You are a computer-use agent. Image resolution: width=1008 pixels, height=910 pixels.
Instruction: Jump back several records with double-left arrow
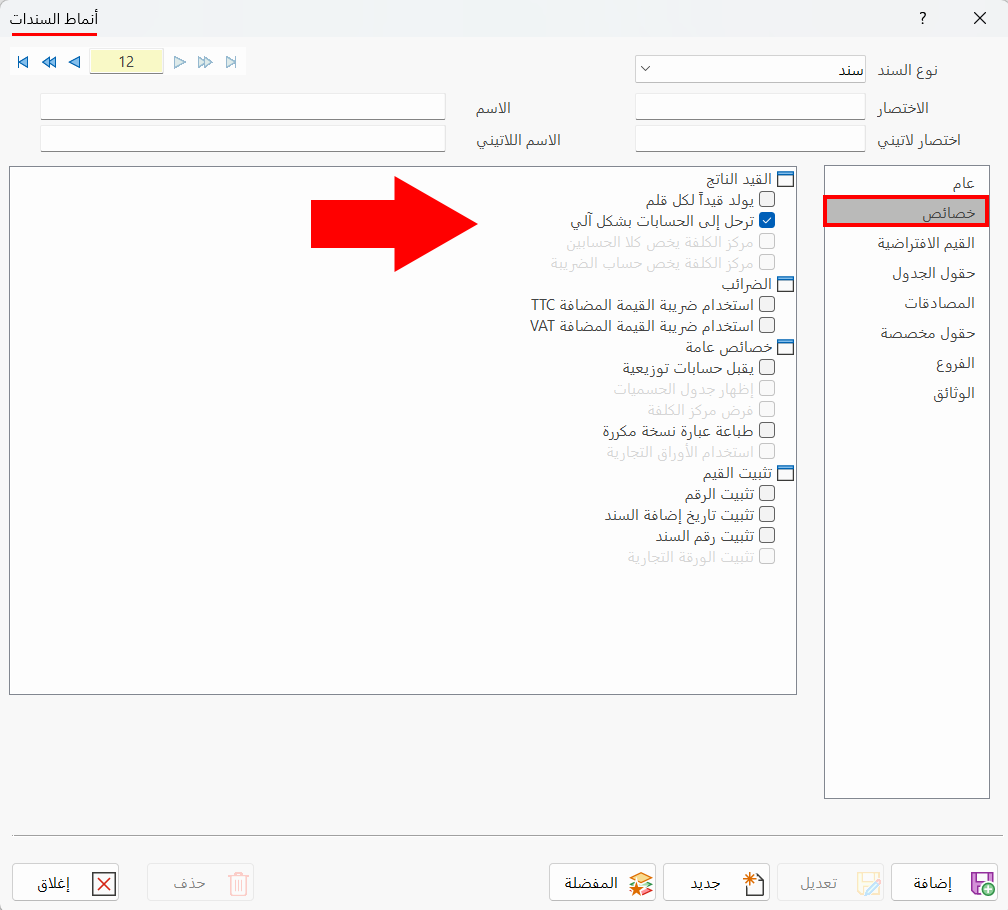coord(49,62)
